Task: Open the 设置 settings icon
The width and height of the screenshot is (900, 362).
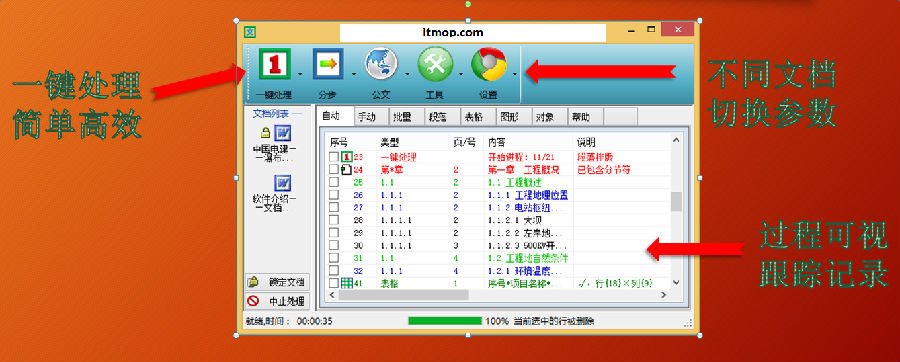Action: (488, 64)
